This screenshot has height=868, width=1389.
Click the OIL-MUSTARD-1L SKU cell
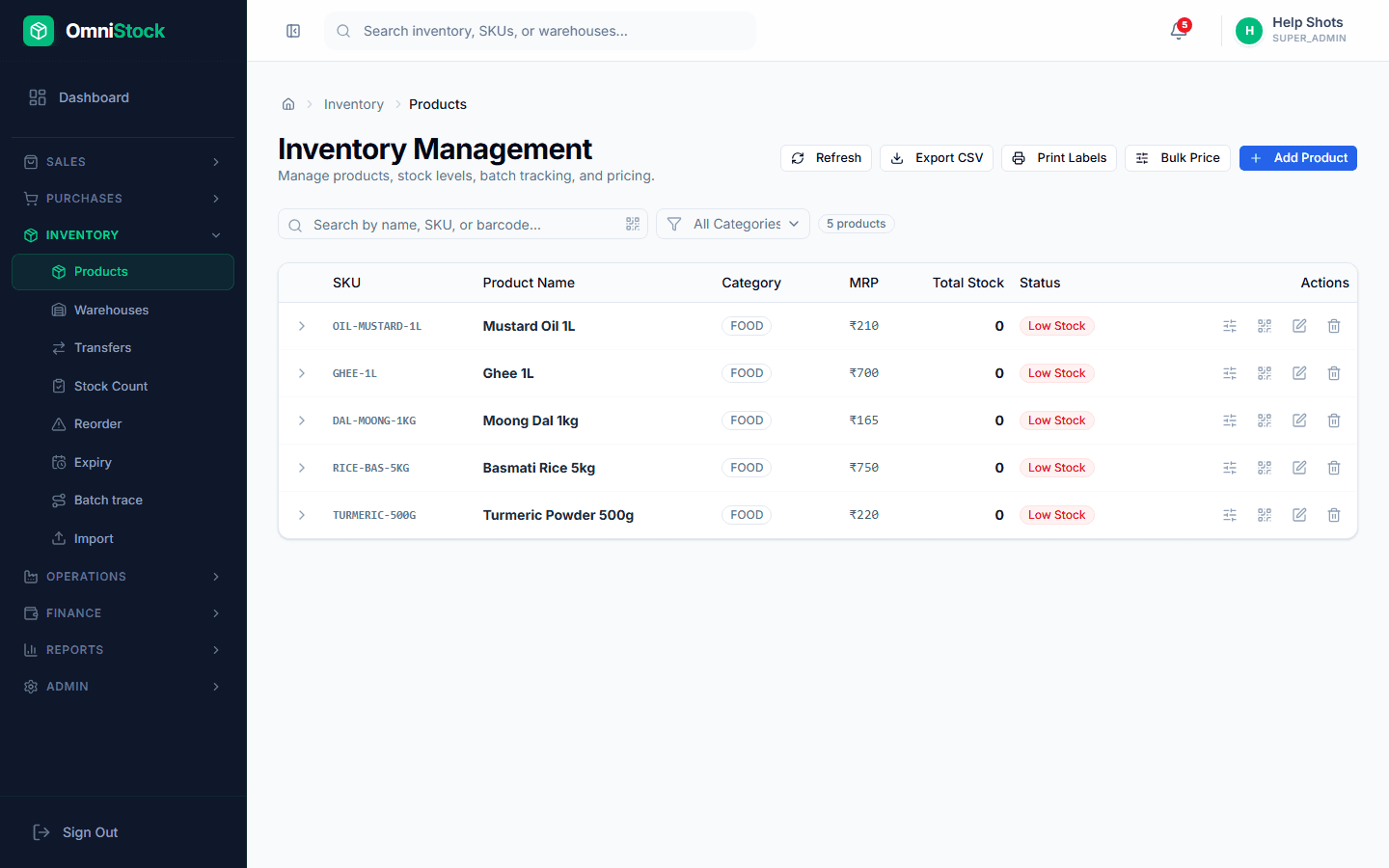[377, 326]
